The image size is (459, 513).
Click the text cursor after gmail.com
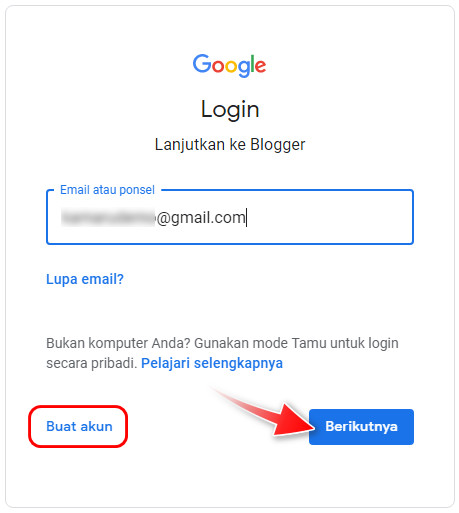246,217
